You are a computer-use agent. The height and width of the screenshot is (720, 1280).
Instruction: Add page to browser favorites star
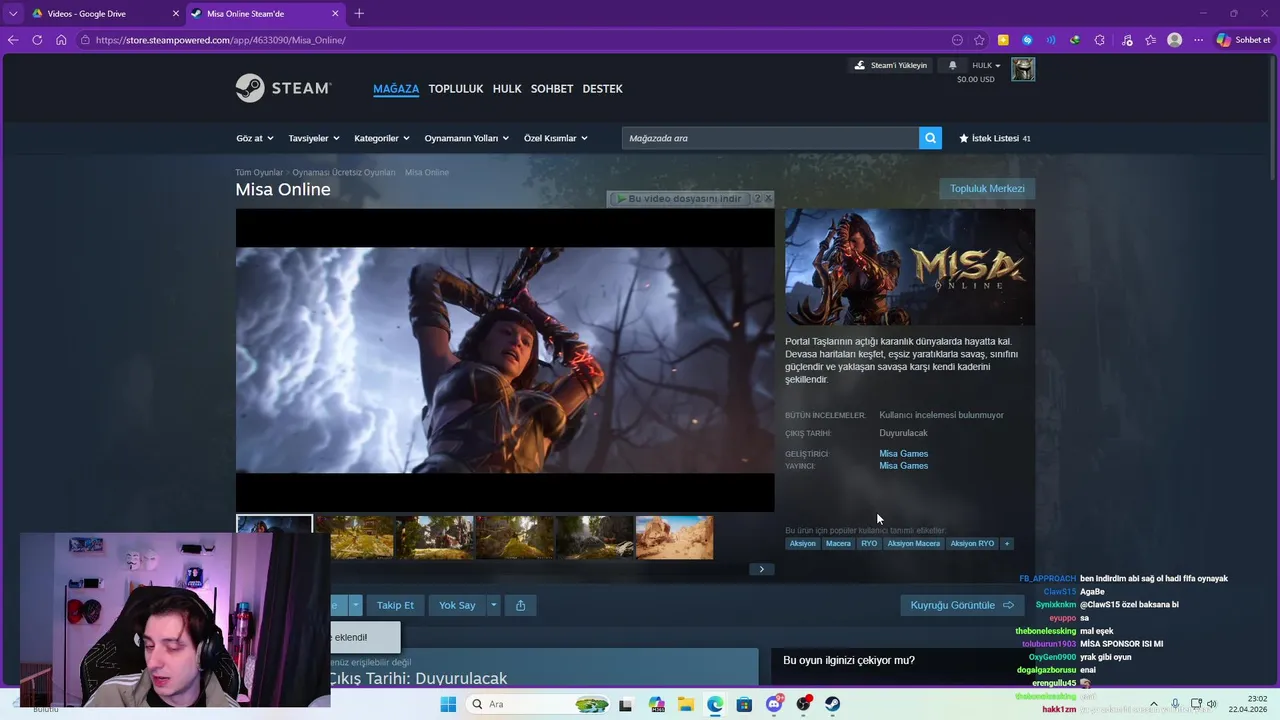click(979, 40)
